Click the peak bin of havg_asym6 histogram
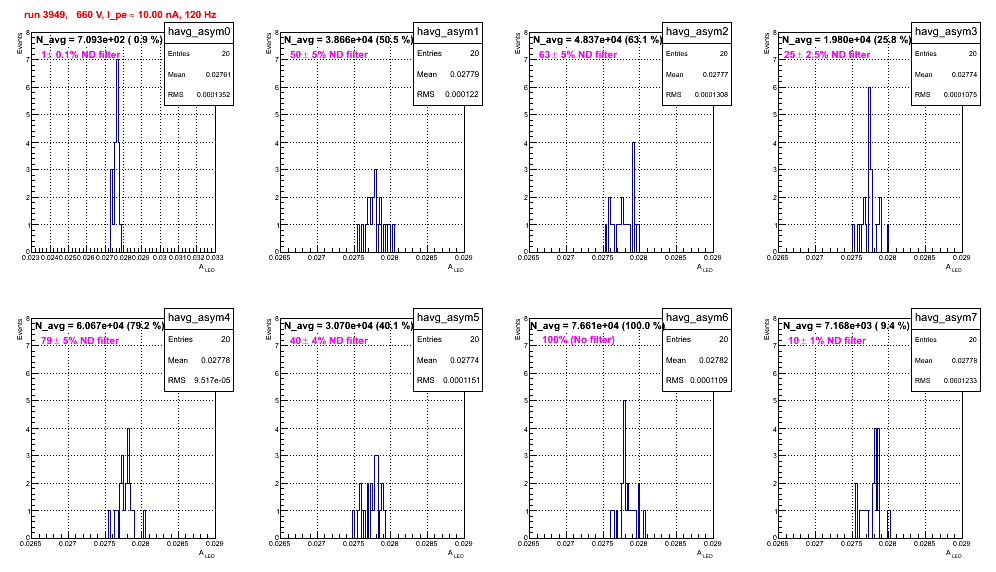Viewport: 996px width, 572px height. [624, 469]
